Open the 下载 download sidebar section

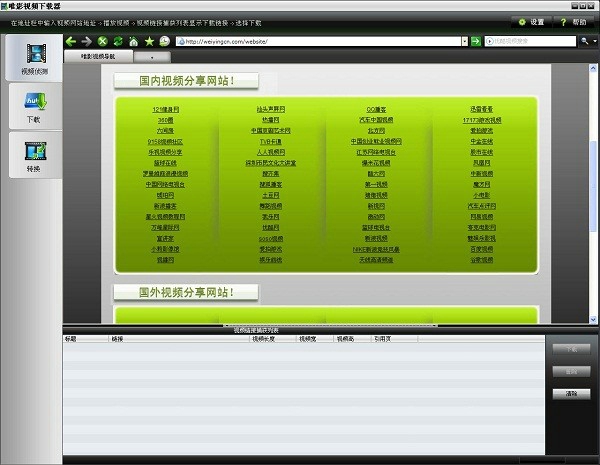(x=33, y=107)
